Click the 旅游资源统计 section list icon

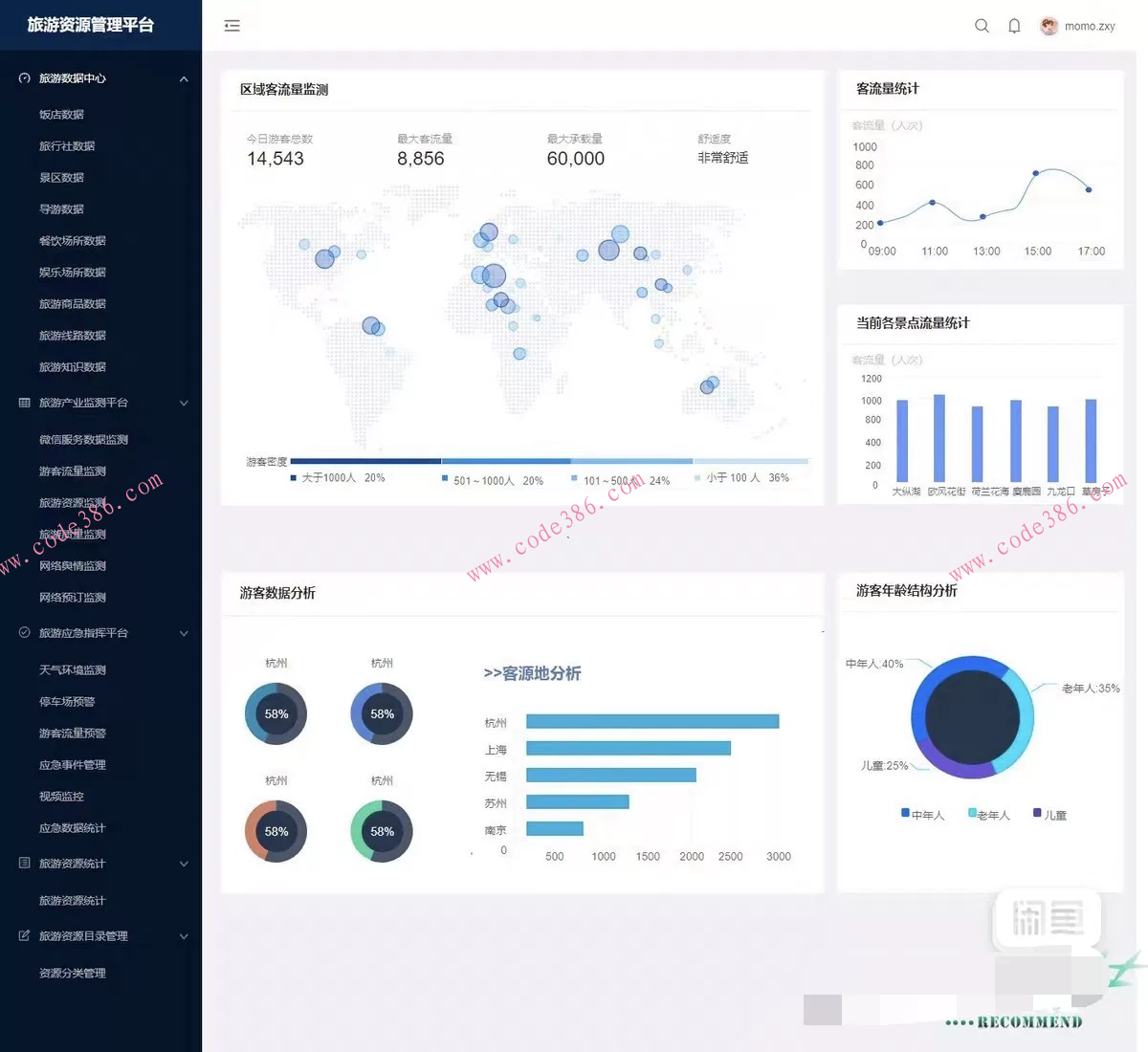click(25, 863)
